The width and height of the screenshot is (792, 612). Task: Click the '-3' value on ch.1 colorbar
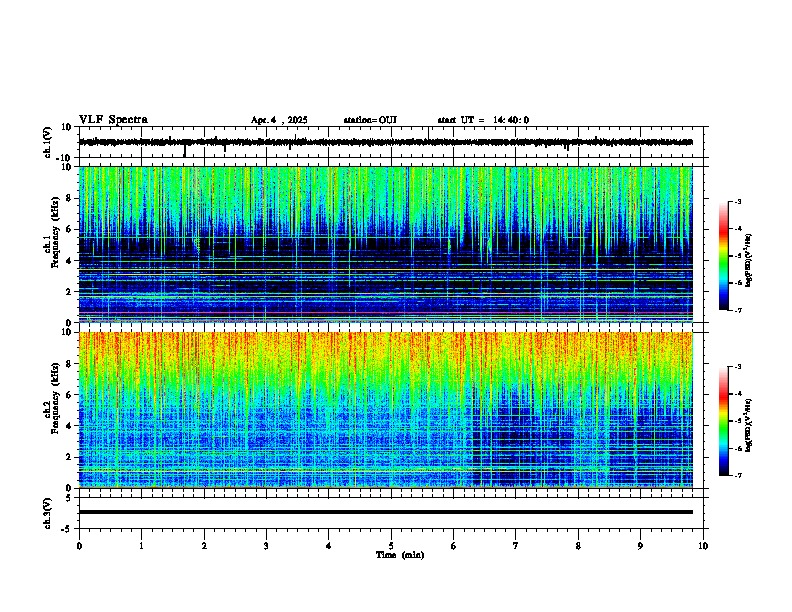click(x=738, y=201)
